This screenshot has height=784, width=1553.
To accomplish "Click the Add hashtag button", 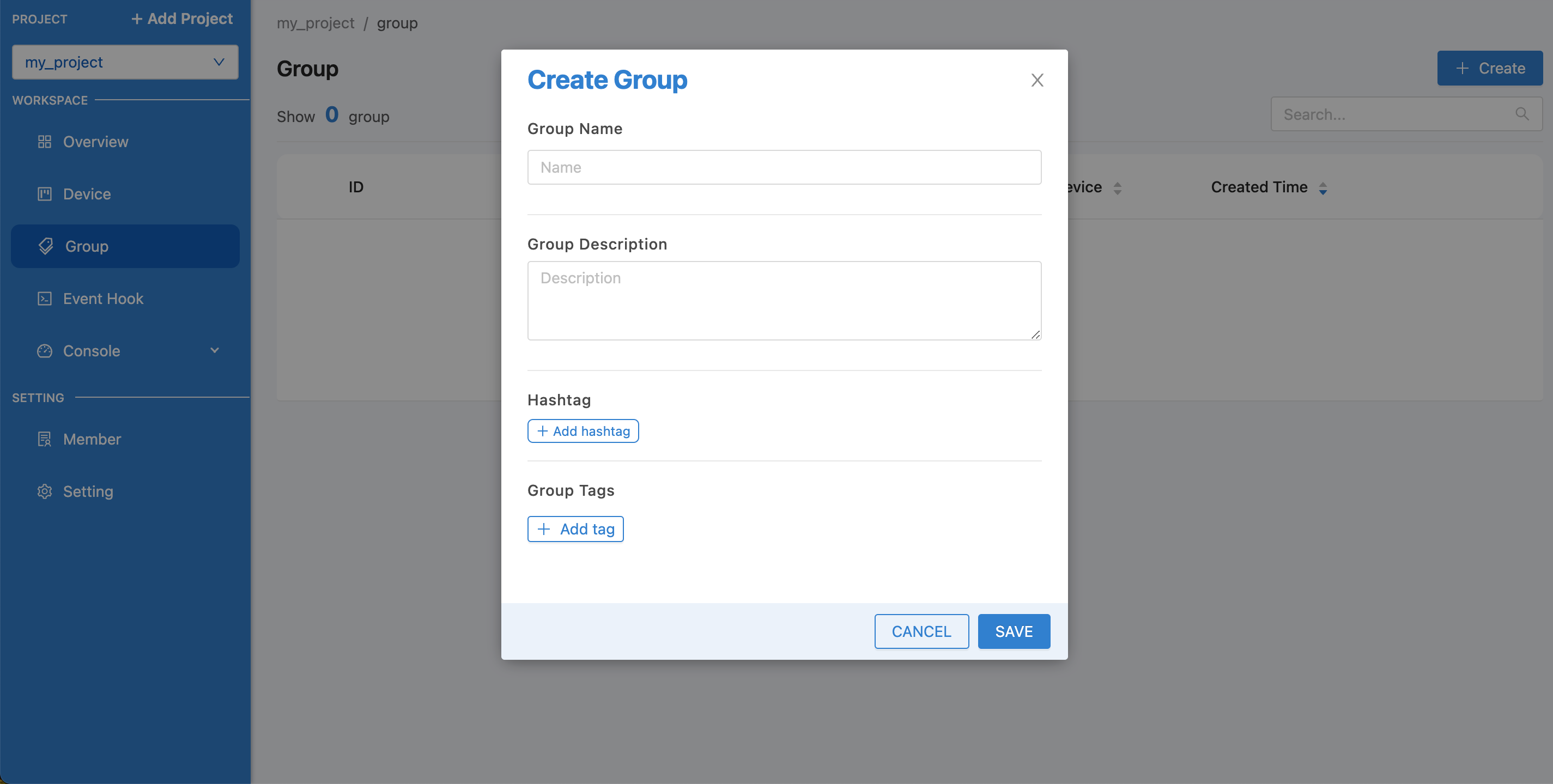I will coord(583,430).
